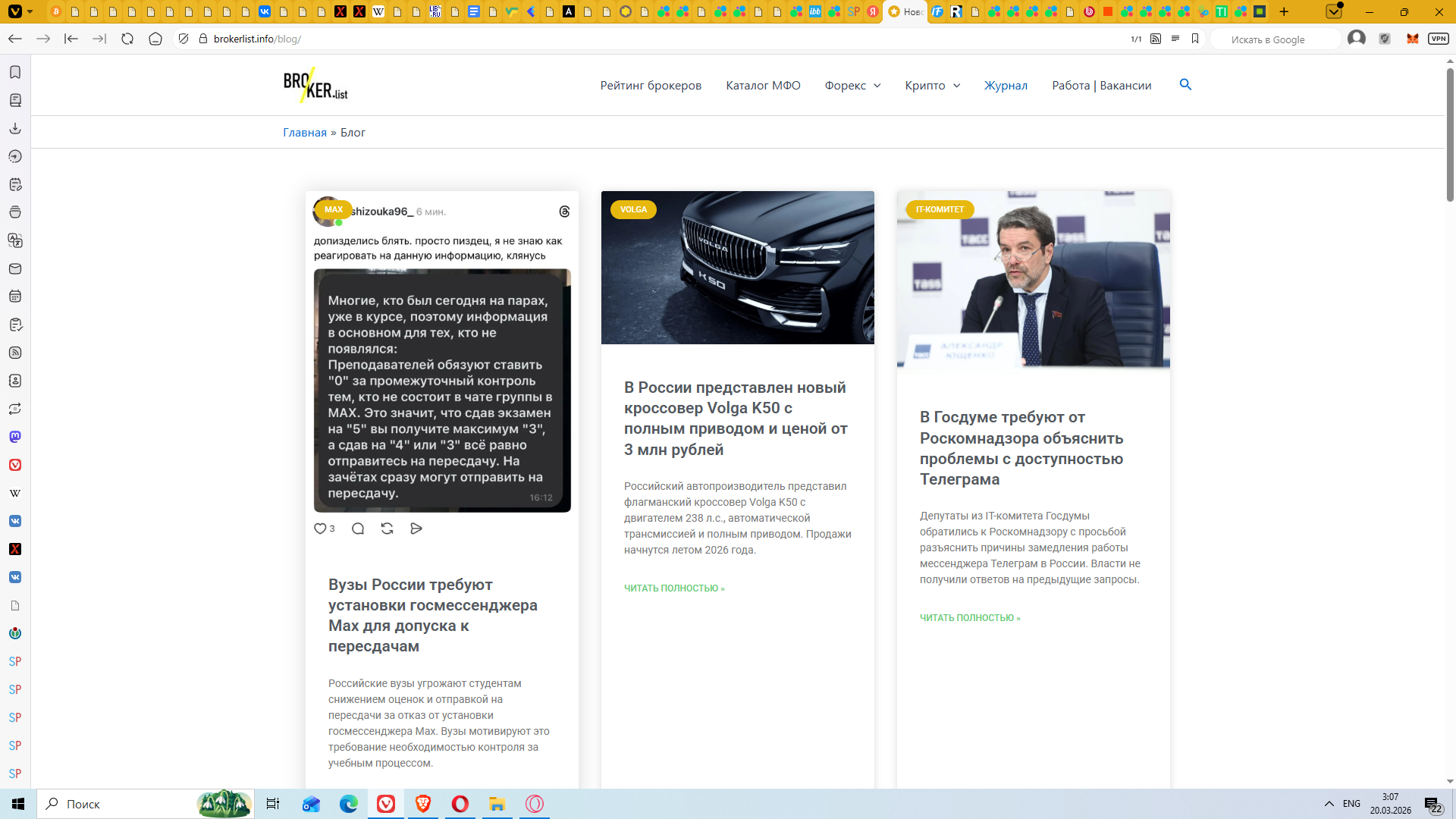Show hidden system tray icons chevron
The width and height of the screenshot is (1456, 819).
click(x=1329, y=804)
